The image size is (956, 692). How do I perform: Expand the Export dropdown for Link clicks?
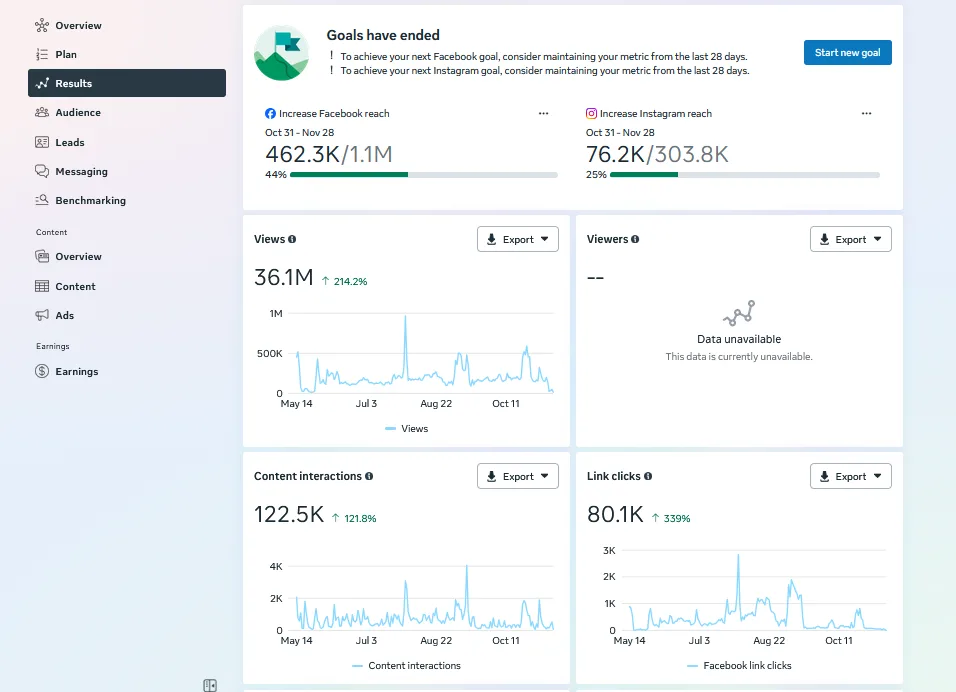(x=850, y=477)
